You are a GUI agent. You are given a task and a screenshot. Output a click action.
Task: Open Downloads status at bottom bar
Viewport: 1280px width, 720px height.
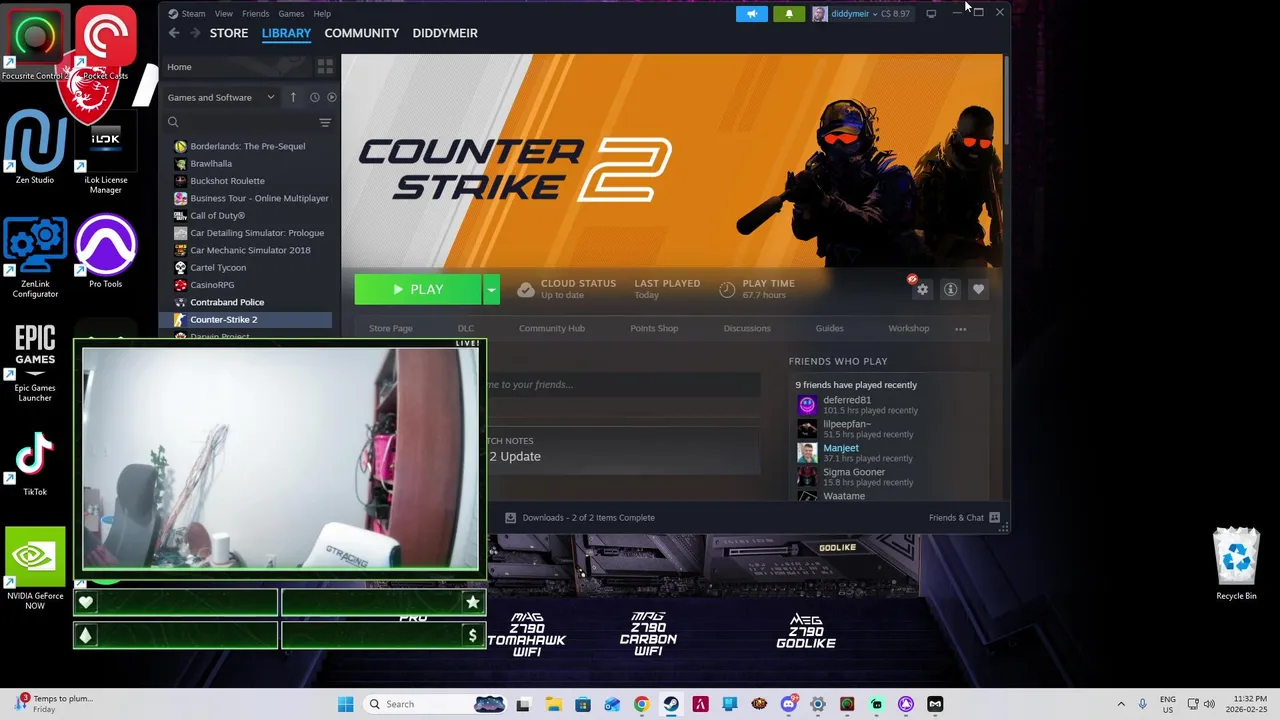coord(580,518)
